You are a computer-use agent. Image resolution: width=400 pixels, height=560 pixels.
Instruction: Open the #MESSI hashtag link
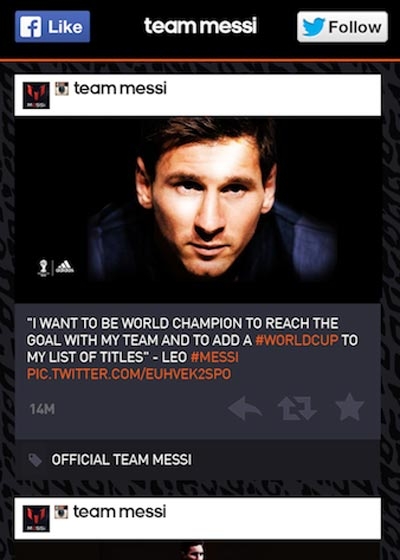point(215,357)
